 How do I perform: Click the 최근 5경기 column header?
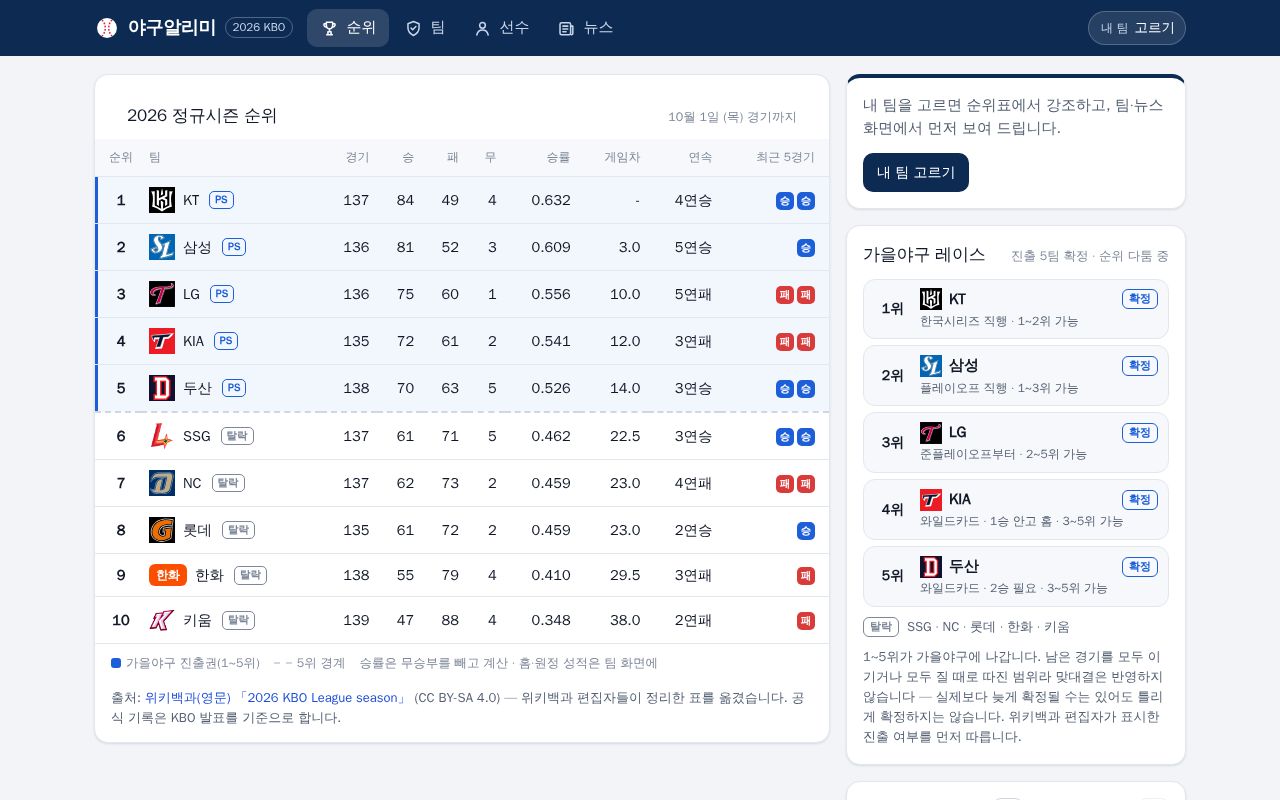pos(785,158)
